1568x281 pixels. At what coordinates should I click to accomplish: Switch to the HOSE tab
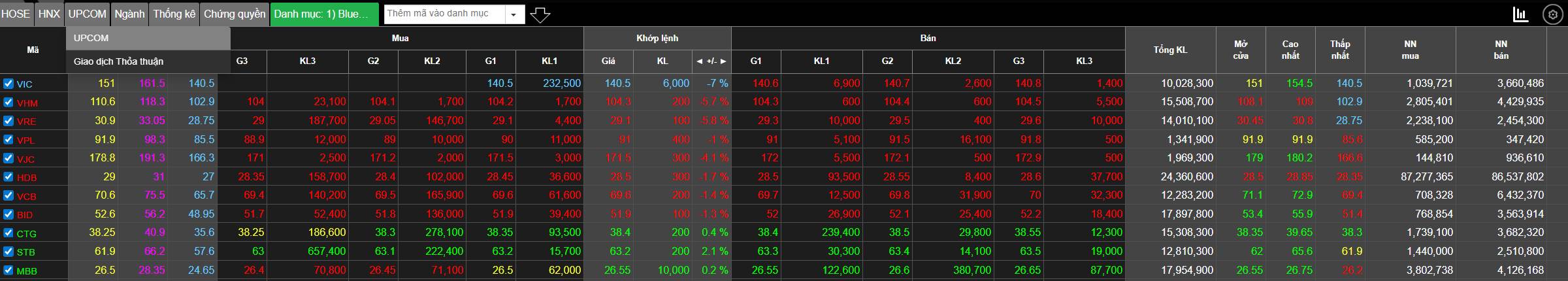coord(16,14)
